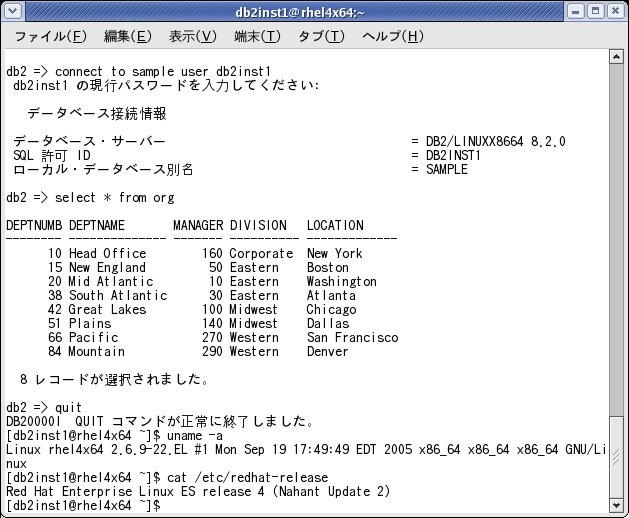Maximize the terminal window
This screenshot has height=518, width=629.
pos(596,12)
